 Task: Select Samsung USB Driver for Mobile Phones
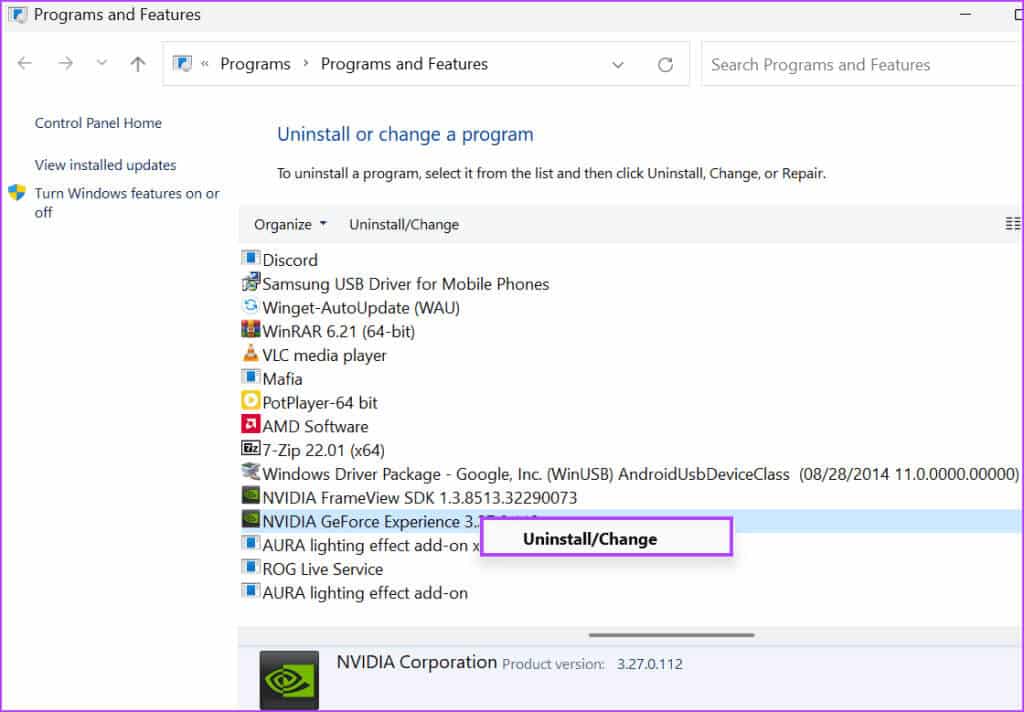406,284
